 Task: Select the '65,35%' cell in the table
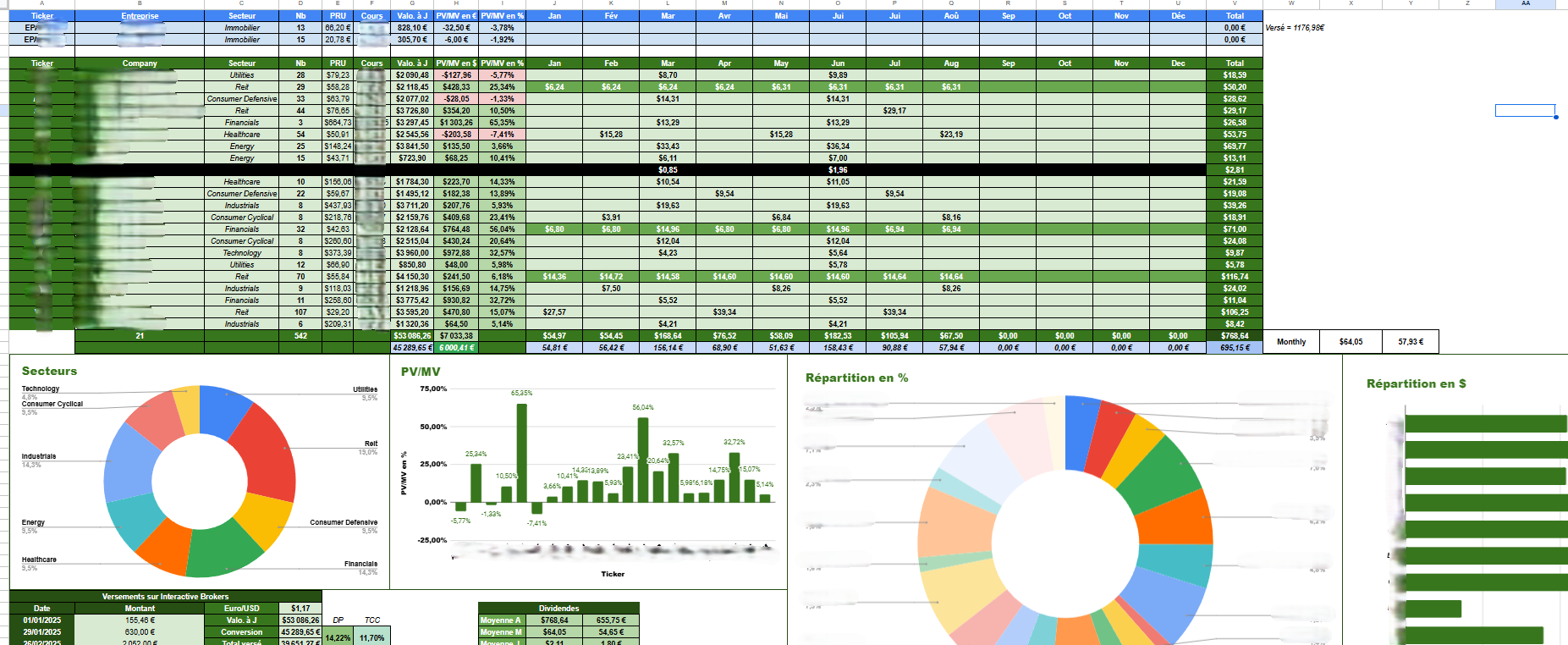coord(502,123)
